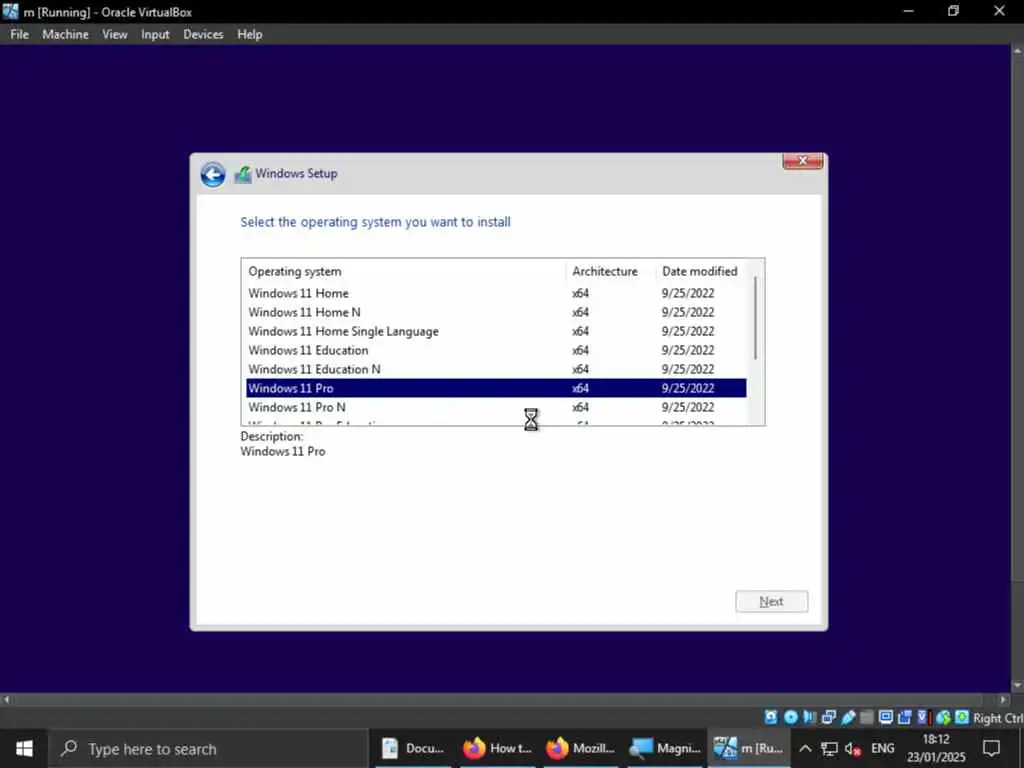Open the Docu... taskbar app
The image size is (1024, 768).
(413, 748)
